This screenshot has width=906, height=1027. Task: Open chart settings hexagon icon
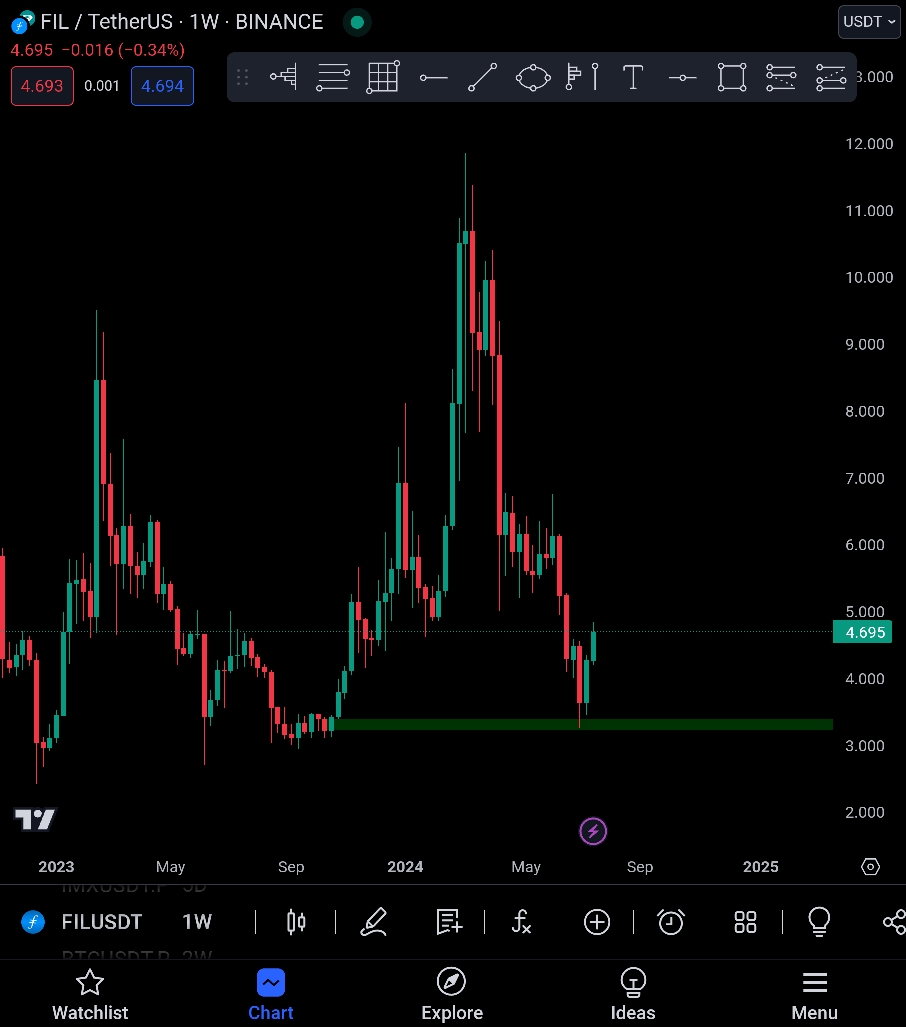click(x=870, y=867)
